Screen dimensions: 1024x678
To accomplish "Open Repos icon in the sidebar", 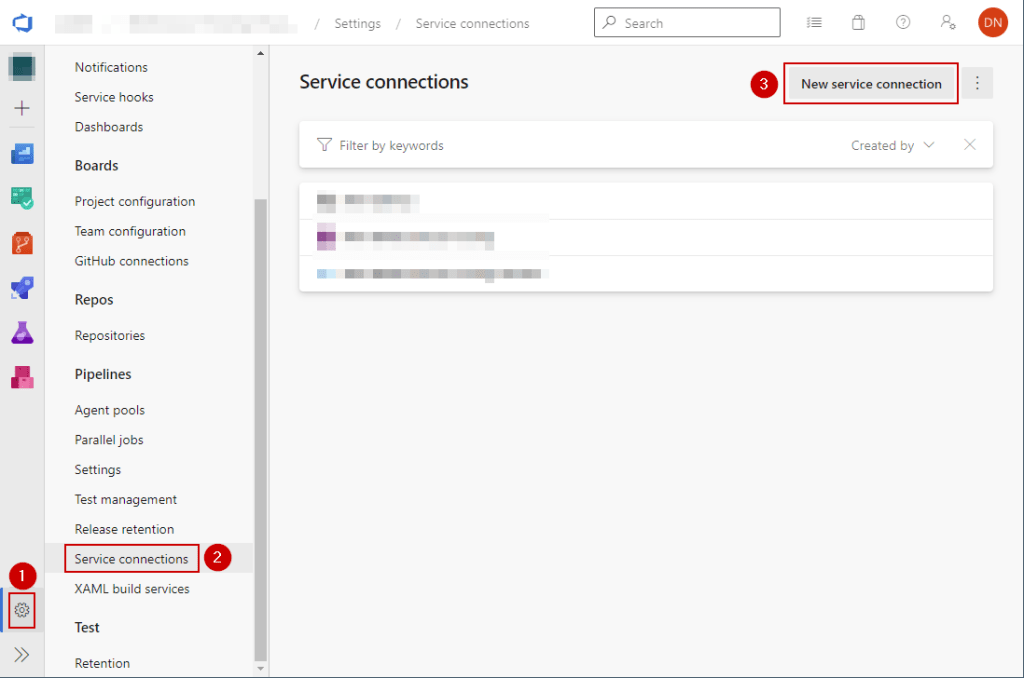I will tap(22, 242).
